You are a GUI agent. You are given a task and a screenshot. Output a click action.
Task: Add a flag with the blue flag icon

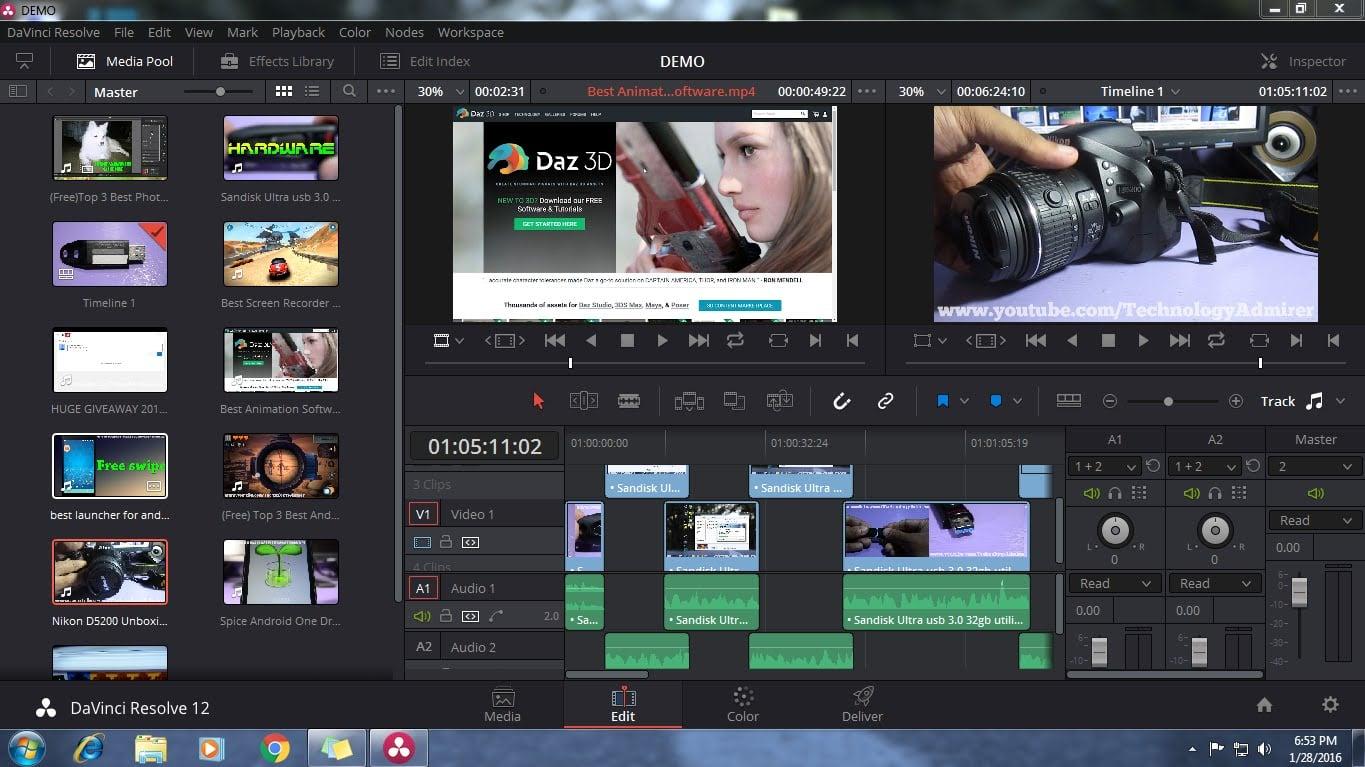click(x=941, y=400)
